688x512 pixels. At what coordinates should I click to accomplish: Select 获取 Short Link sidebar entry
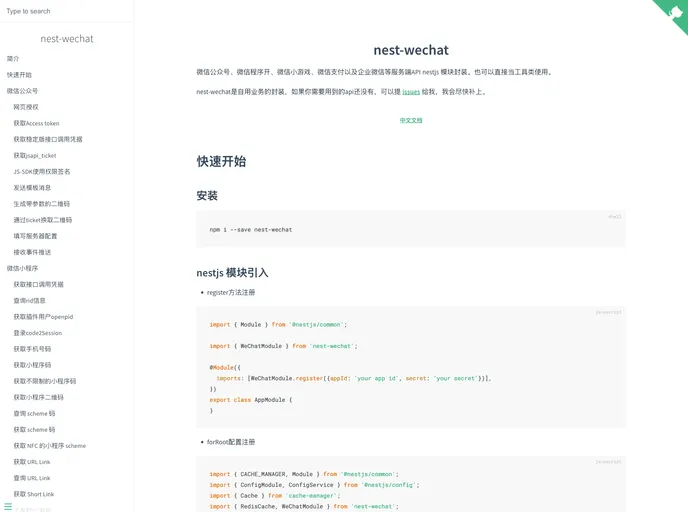(x=34, y=494)
